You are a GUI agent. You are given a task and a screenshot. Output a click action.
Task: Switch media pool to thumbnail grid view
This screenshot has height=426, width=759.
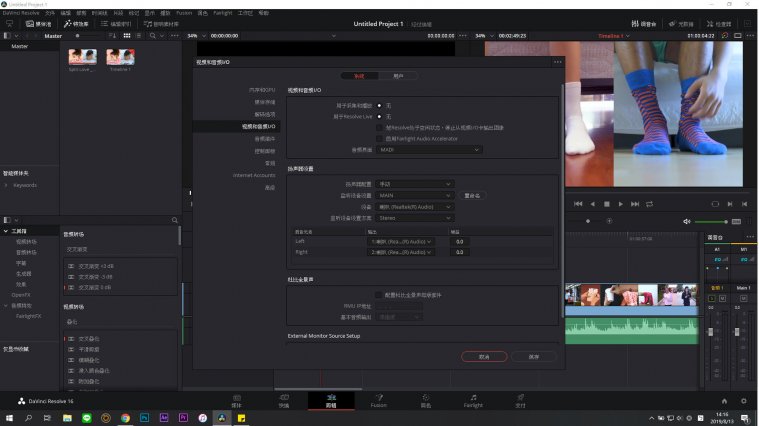pos(127,36)
